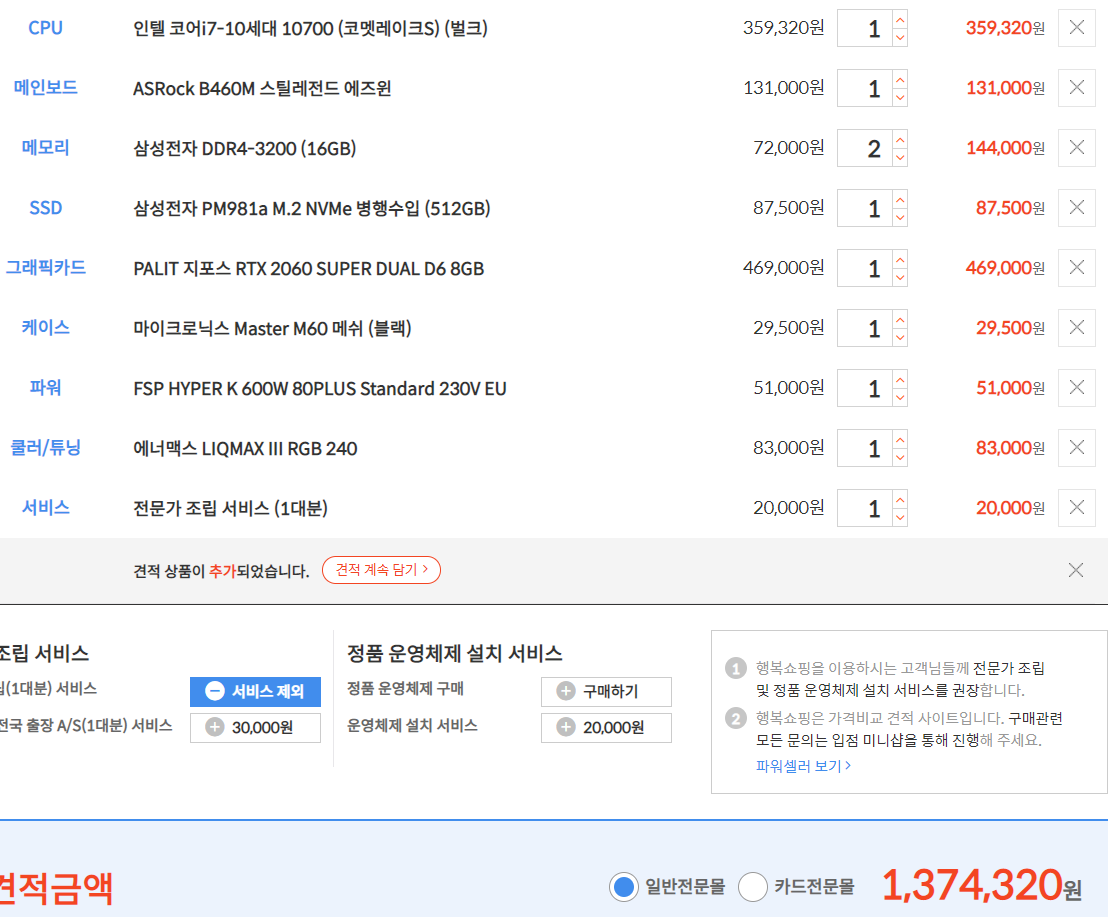1117x917 pixels.
Task: Select the 카드전문몰 radio button
Action: click(x=752, y=887)
